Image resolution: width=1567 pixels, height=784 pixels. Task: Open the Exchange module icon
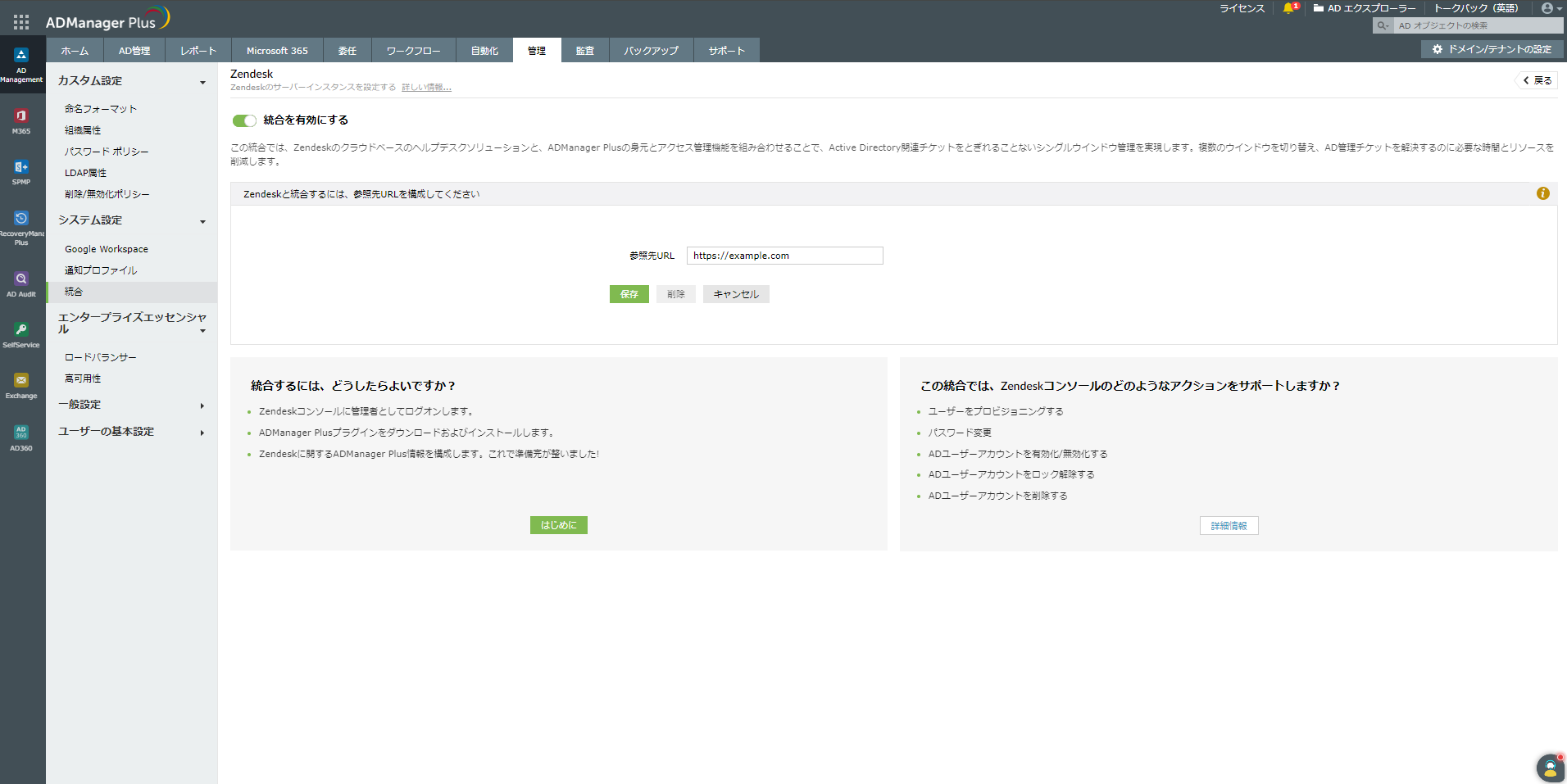(21, 386)
